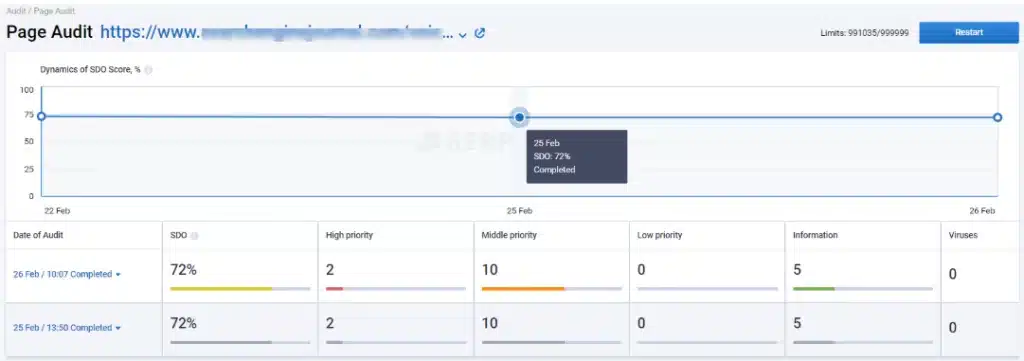The image size is (1024, 361).
Task: Click the green Information bar for 26 Feb
Action: point(814,288)
